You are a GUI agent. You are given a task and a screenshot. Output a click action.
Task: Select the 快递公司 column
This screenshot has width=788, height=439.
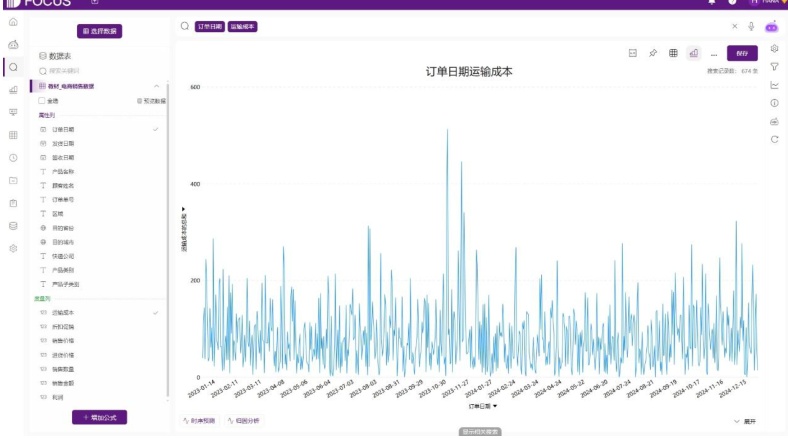63,256
